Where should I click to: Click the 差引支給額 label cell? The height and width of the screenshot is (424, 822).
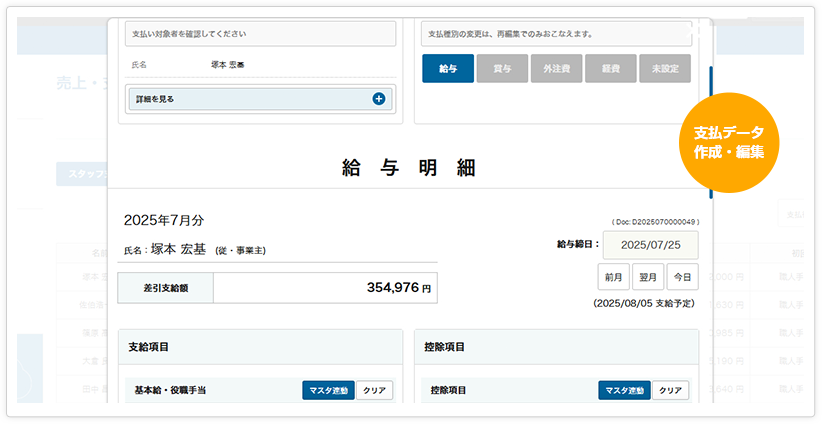tap(166, 288)
